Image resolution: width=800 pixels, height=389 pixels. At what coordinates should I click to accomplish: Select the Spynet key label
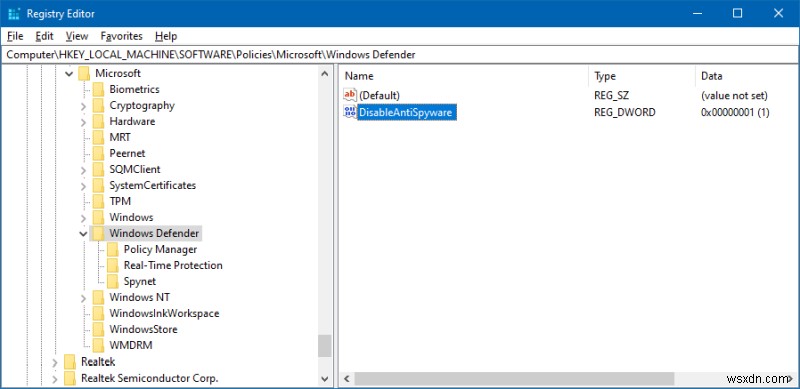[x=140, y=281]
